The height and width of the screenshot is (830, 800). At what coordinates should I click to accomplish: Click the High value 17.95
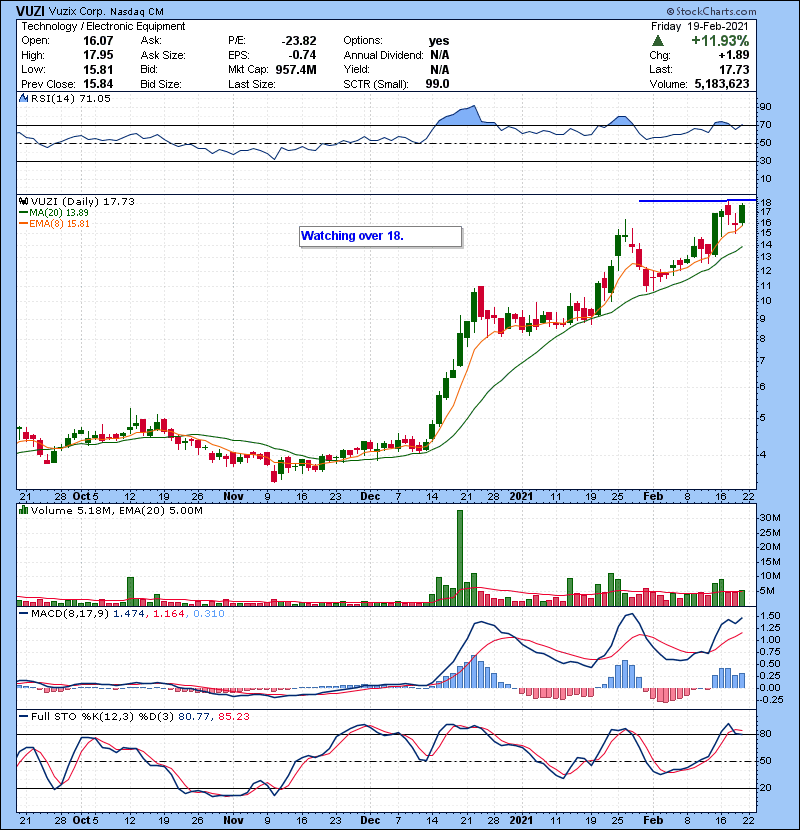pos(98,55)
